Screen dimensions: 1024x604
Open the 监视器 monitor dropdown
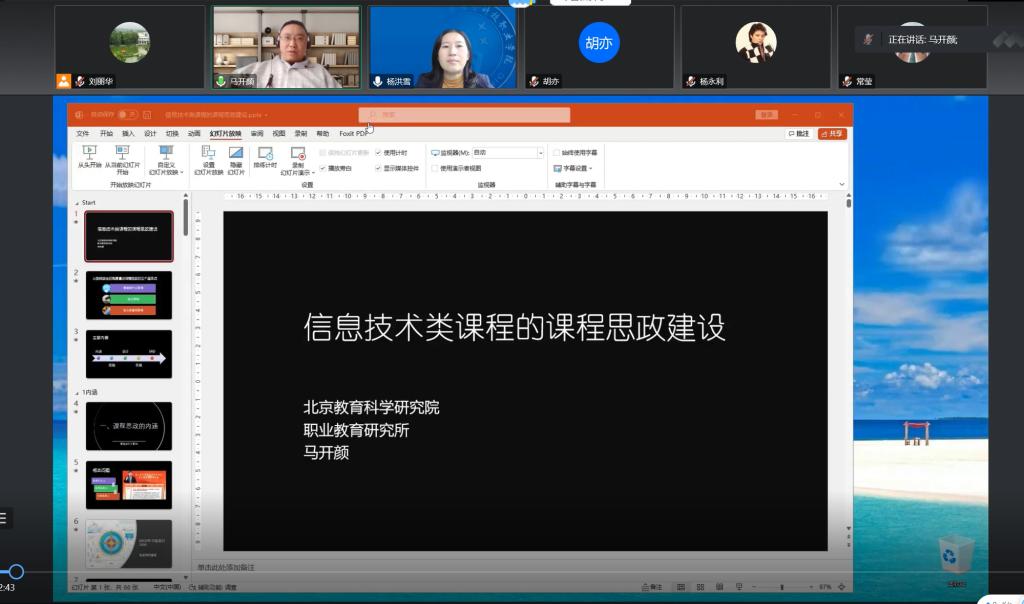541,152
